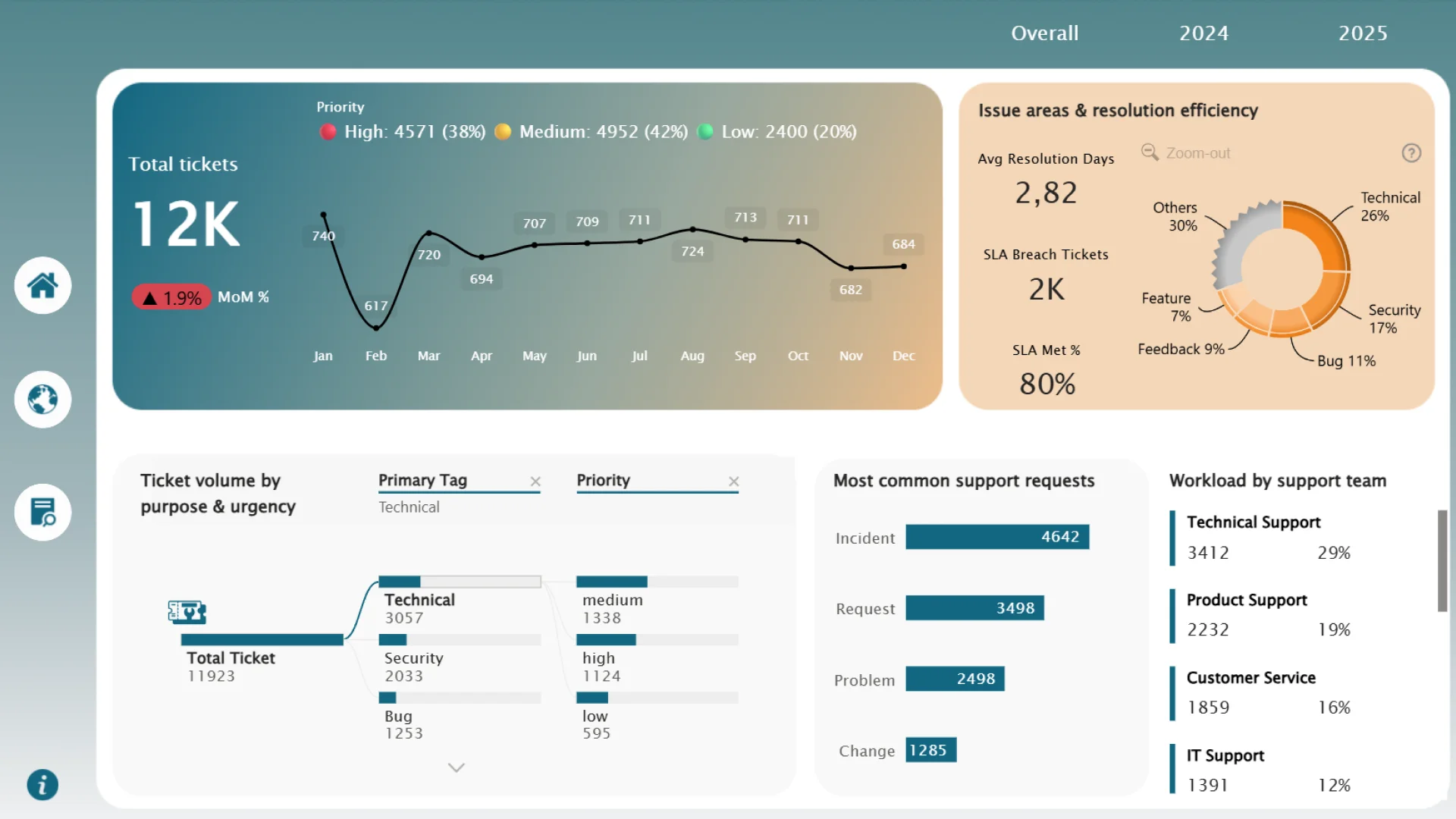The image size is (1456, 819).
Task: Open the Home page icon
Action: pyautogui.click(x=42, y=286)
